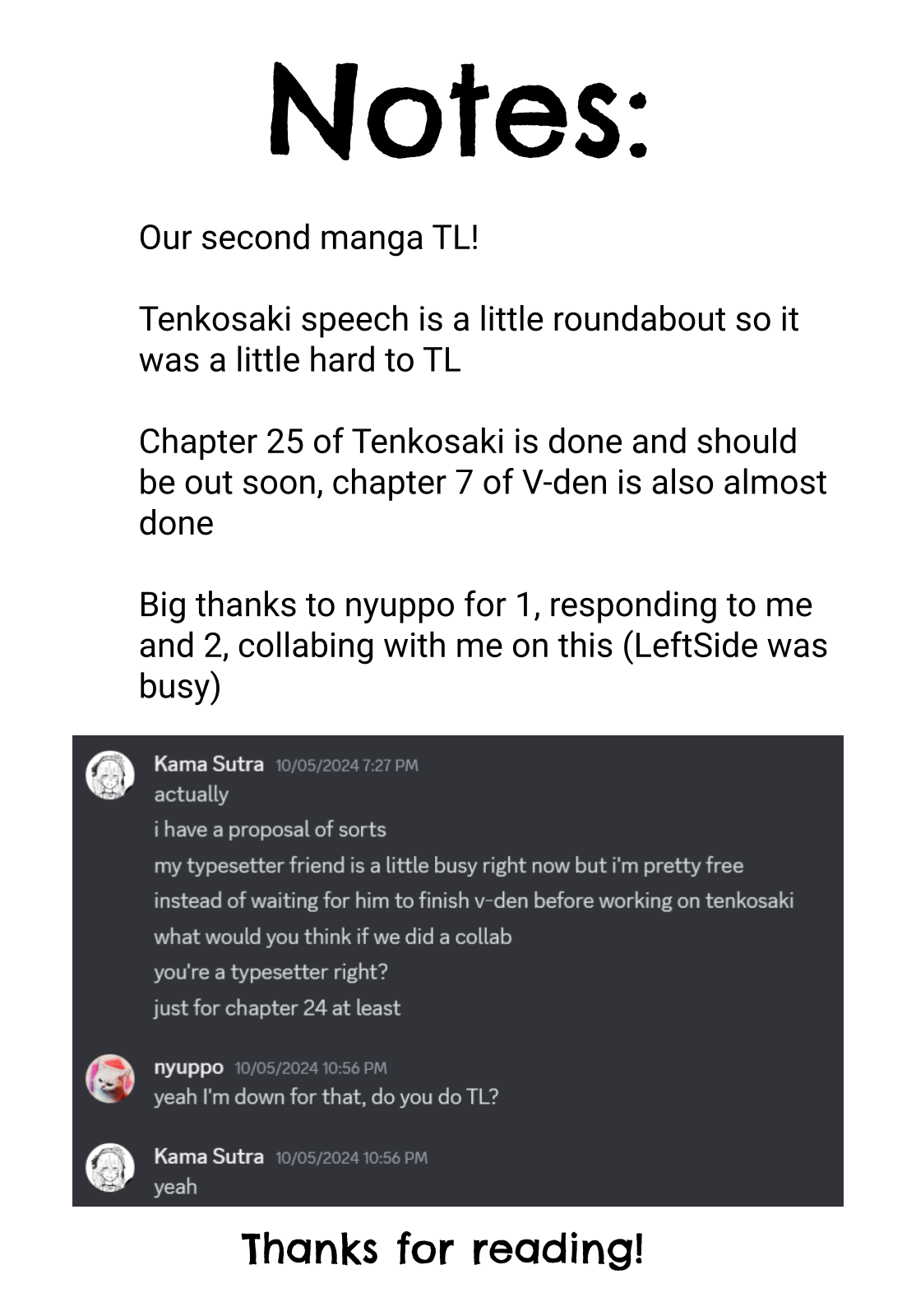The image size is (916, 1316).
Task: Click the 'you're a typesetter right?' message
Action: [271, 972]
